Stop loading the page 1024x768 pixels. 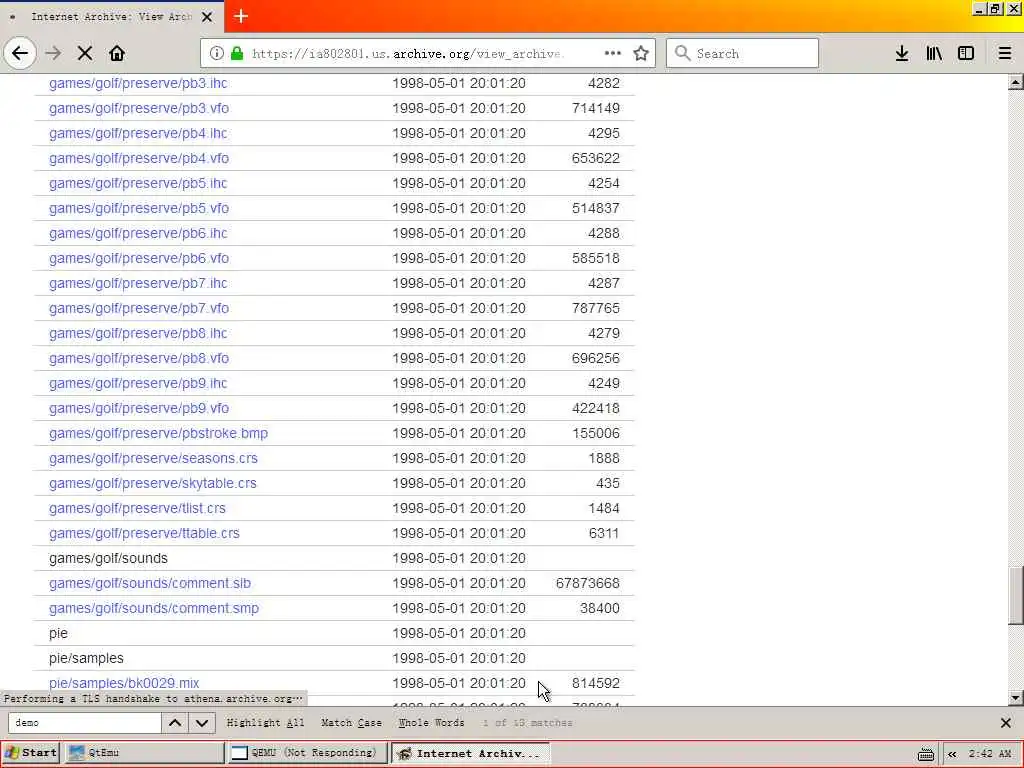(x=85, y=53)
